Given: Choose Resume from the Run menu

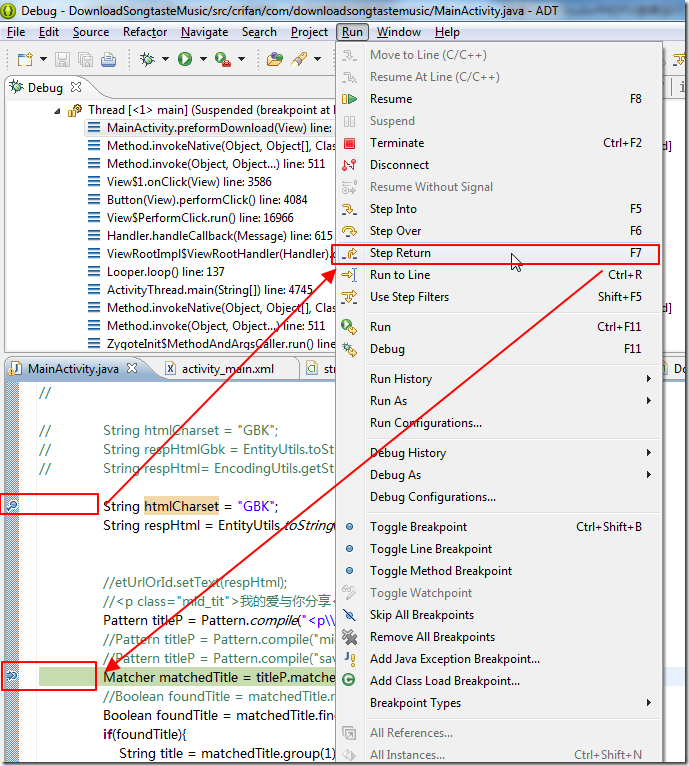Looking at the screenshot, I should click(498, 99).
